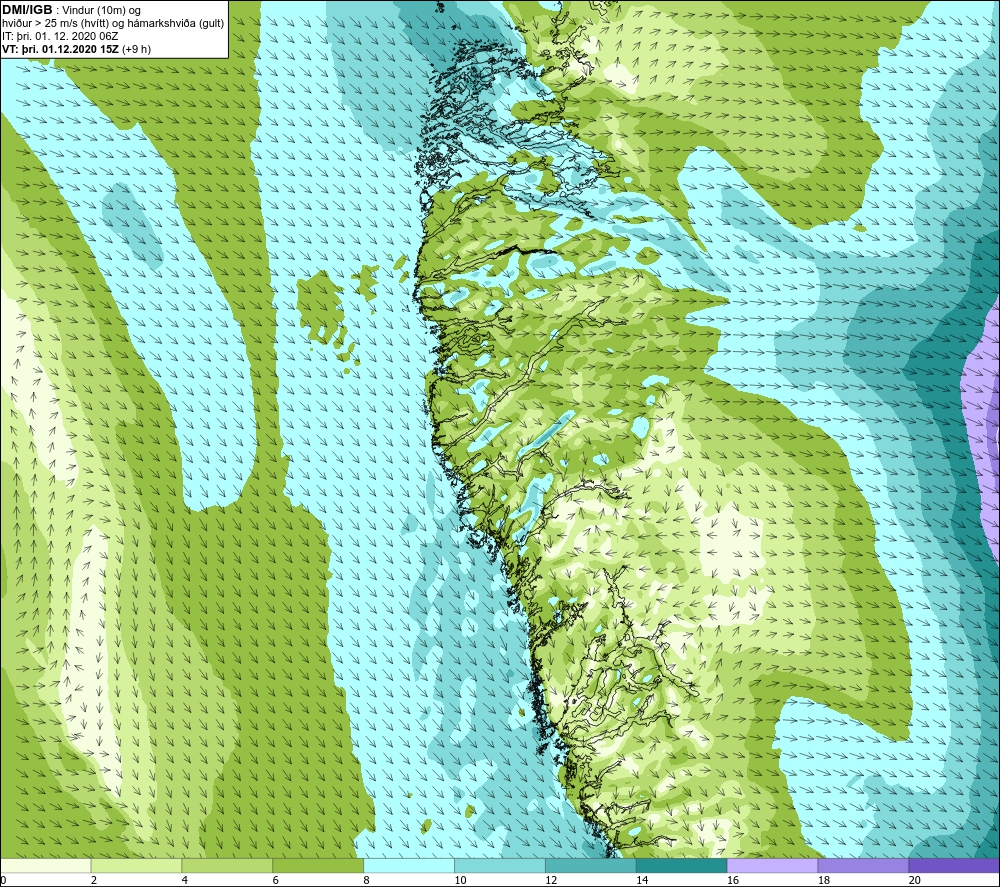Click the legend scale label '20'
This screenshot has height=887, width=1000.
tap(915, 880)
